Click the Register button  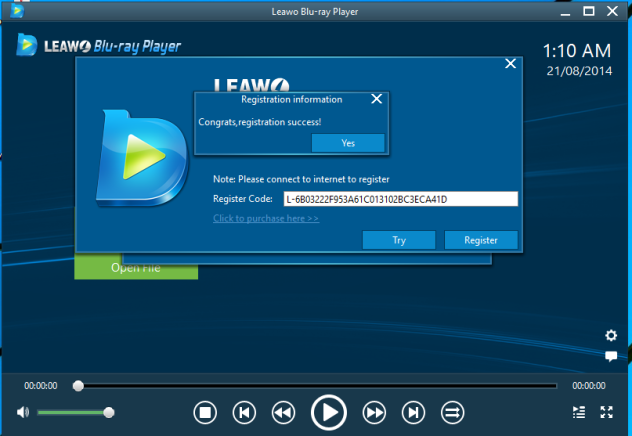pos(481,240)
